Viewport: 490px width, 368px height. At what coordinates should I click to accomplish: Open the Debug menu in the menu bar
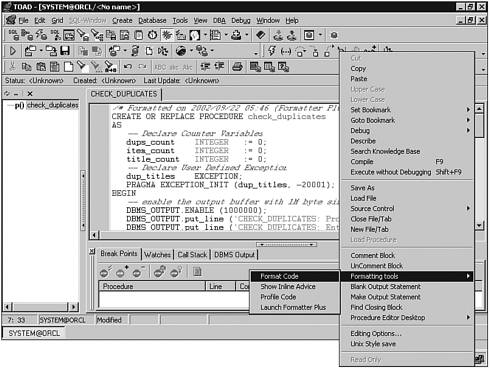click(241, 21)
